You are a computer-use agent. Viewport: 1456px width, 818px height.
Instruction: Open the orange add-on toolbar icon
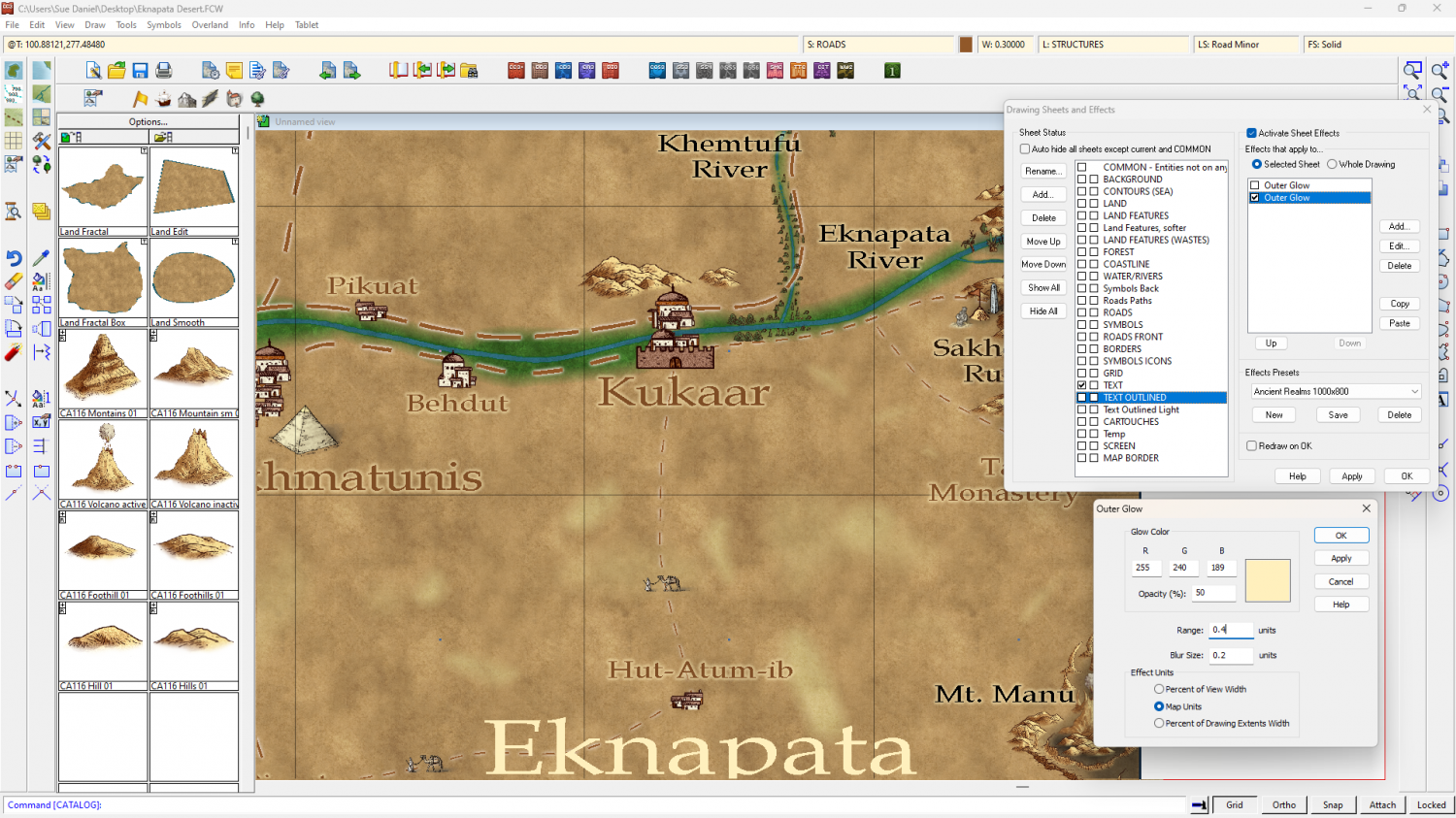(799, 70)
